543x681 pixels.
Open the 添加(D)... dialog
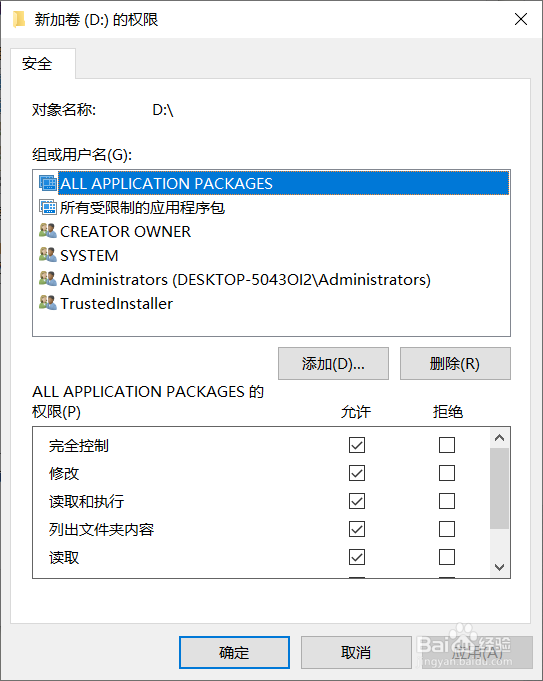[x=333, y=364]
